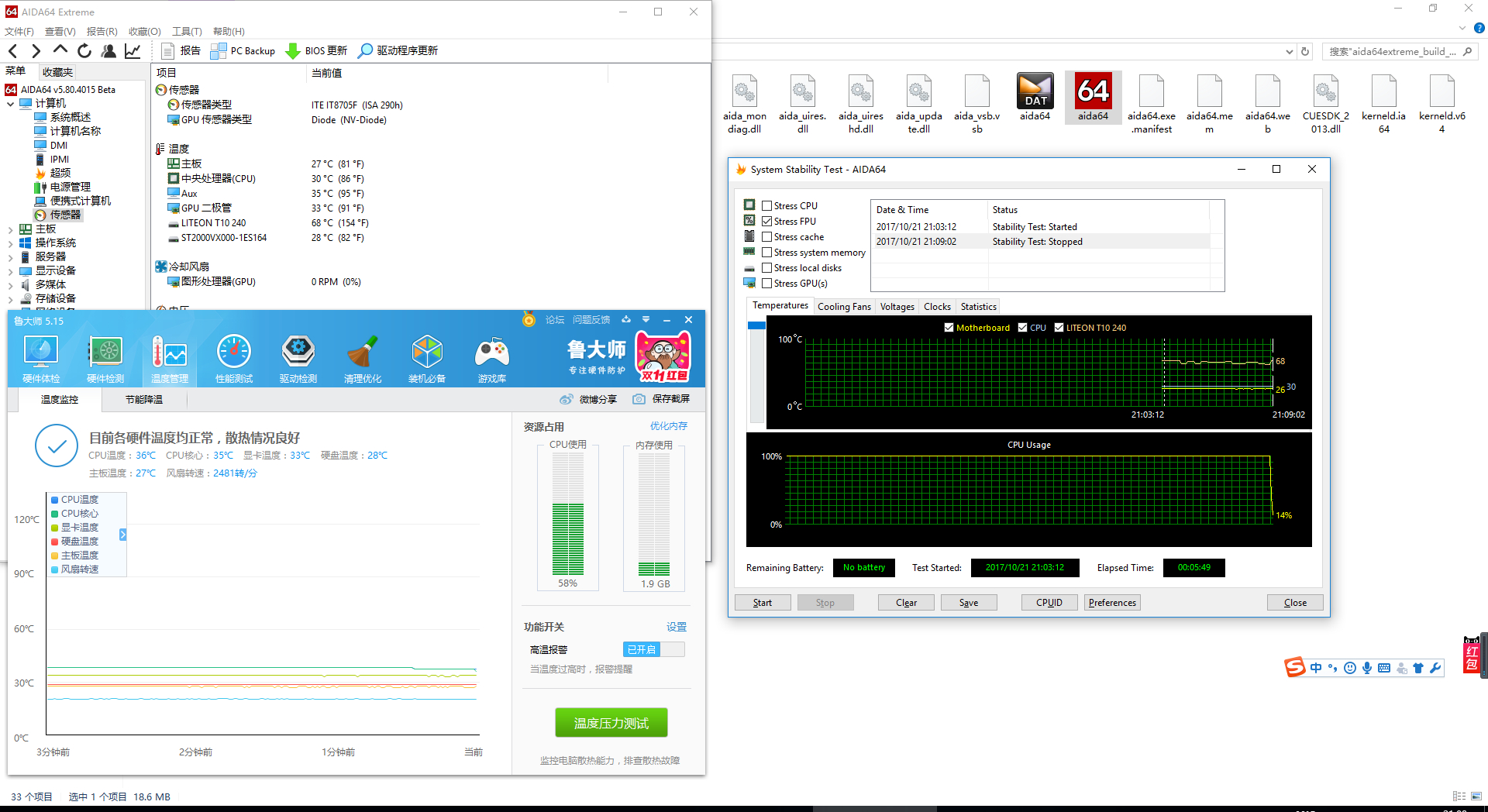Viewport: 1488px width, 812px height.
Task: Open 硬件检测 hardware detection
Action: [x=105, y=359]
